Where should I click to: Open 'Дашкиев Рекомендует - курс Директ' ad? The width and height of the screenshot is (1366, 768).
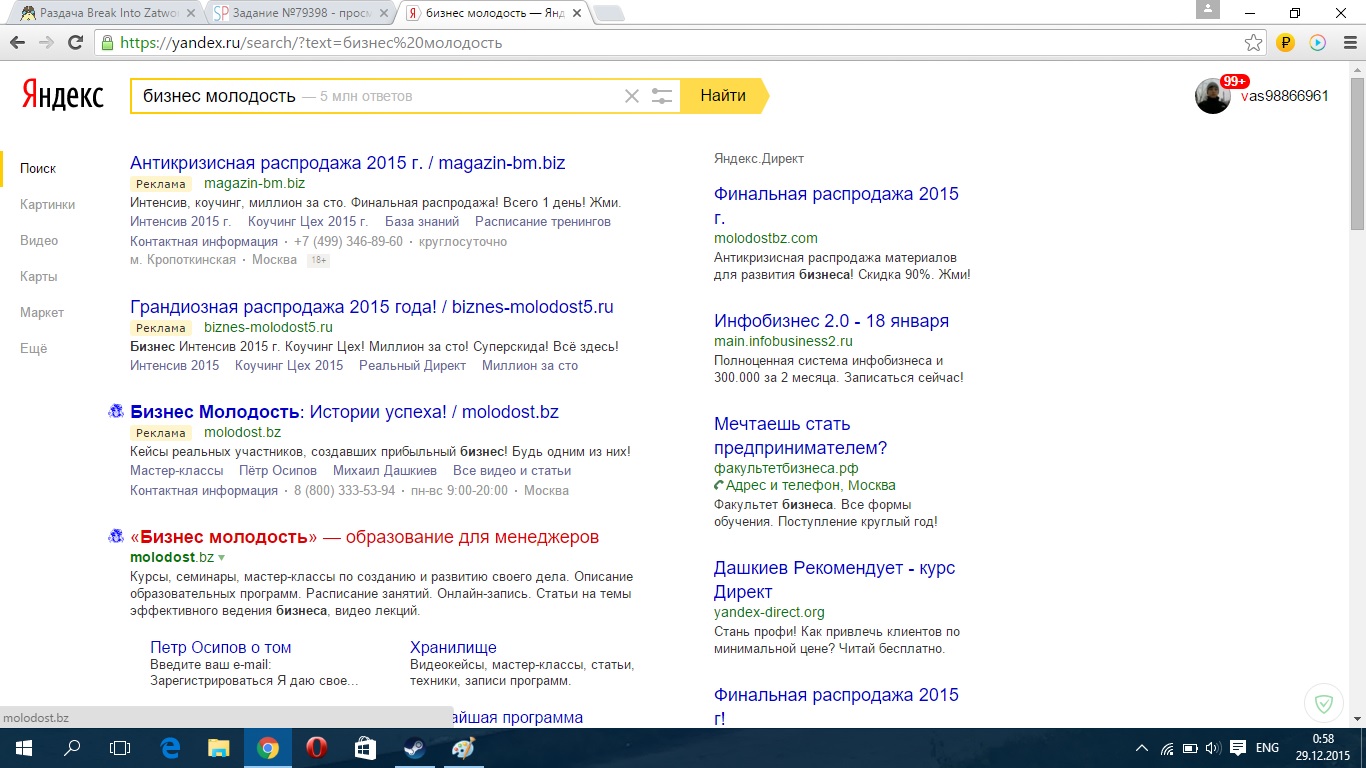(x=835, y=580)
